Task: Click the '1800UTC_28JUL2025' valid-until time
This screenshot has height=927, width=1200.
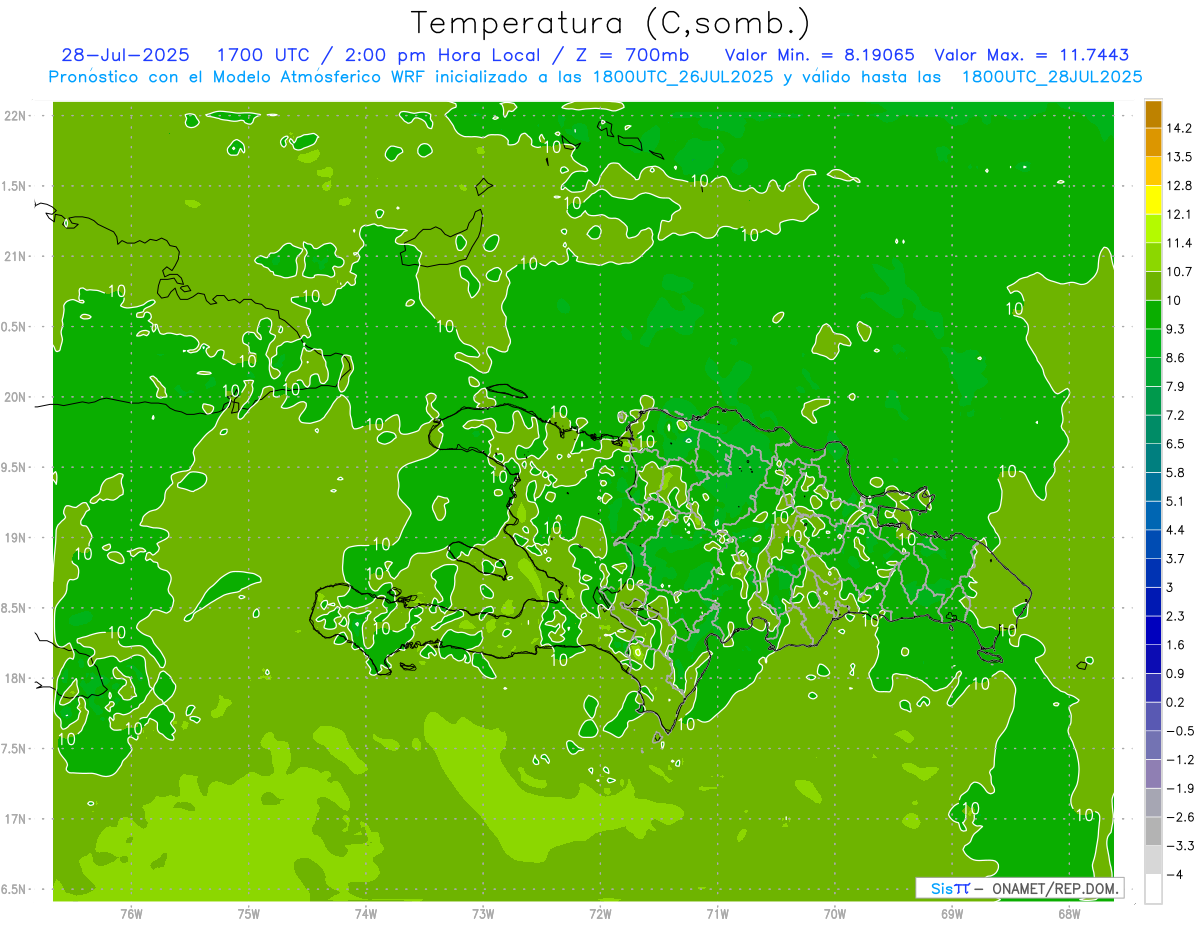Action: point(1052,77)
